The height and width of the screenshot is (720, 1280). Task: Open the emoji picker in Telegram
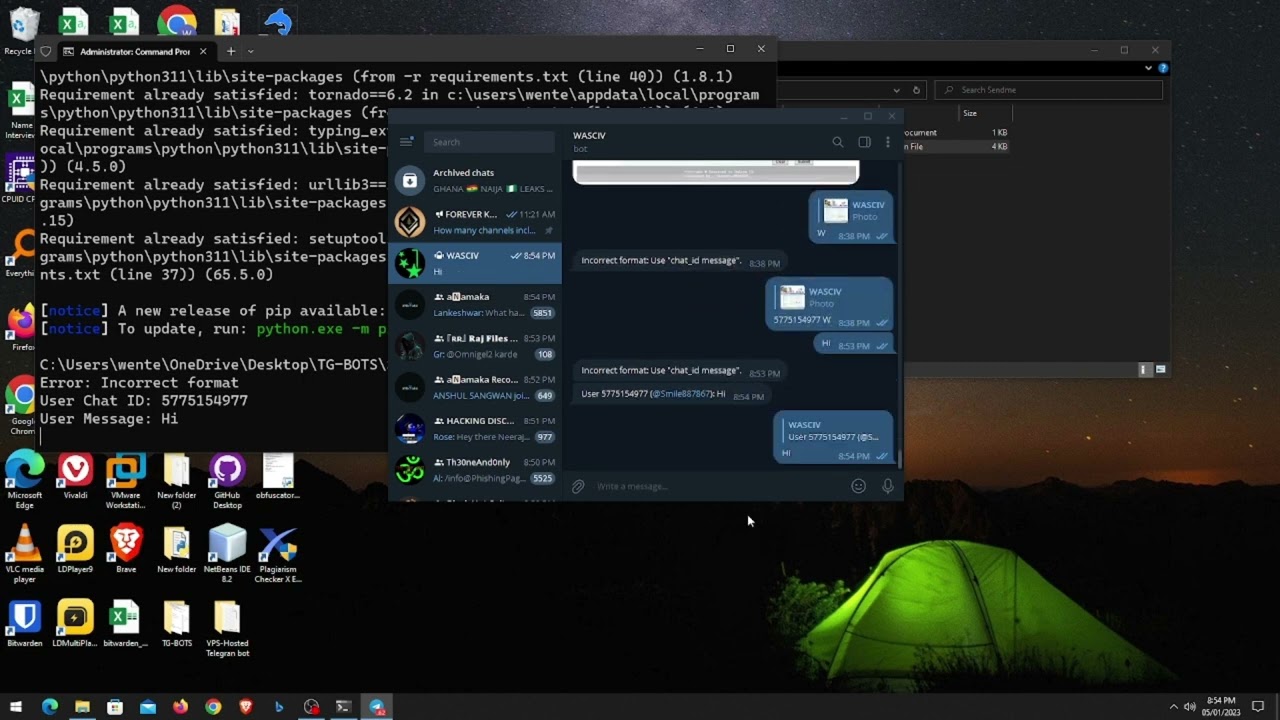coord(858,486)
